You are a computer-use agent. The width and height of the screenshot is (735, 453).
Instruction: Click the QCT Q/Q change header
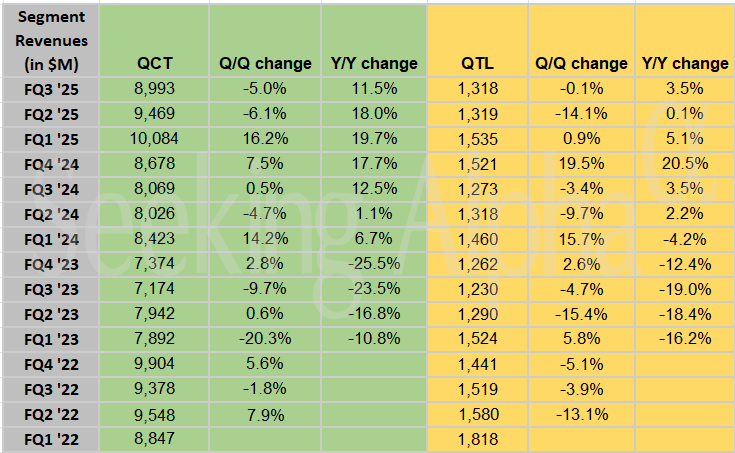[265, 63]
